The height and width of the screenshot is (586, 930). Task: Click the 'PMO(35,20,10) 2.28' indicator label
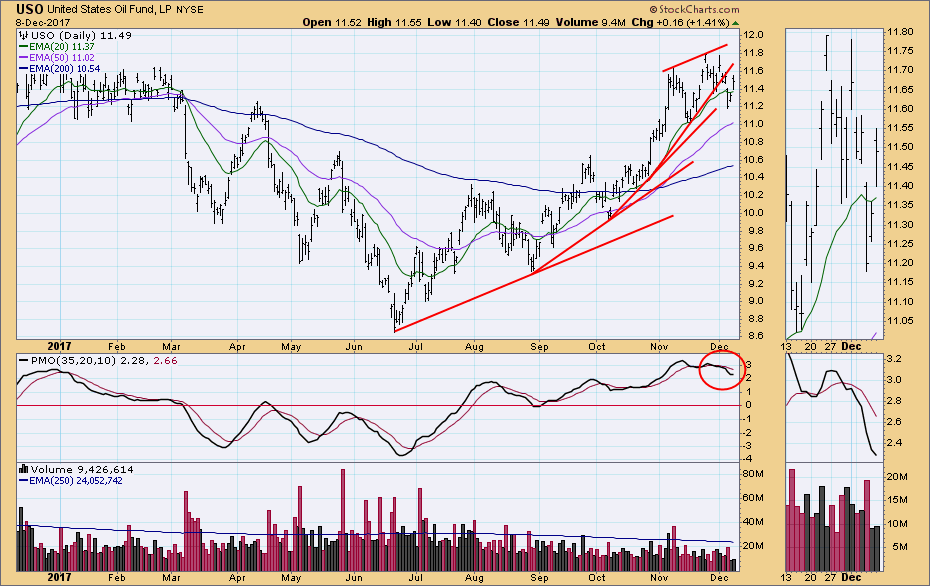(90, 361)
